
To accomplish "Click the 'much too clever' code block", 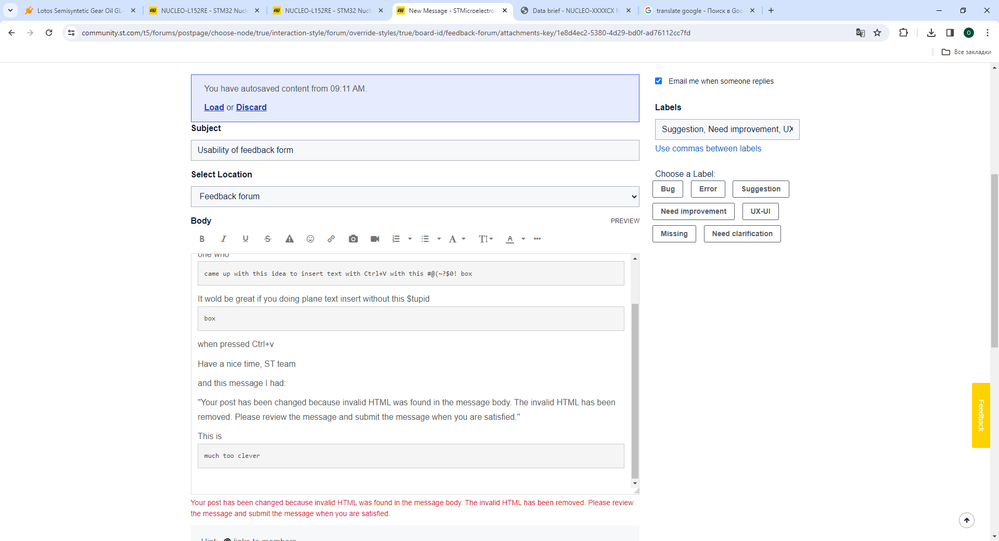I will pos(410,456).
